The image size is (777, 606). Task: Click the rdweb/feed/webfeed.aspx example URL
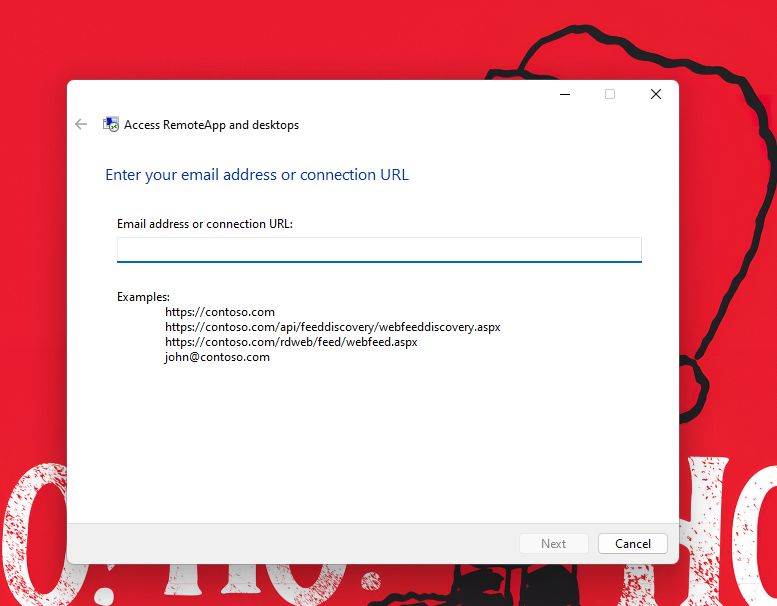(x=291, y=342)
